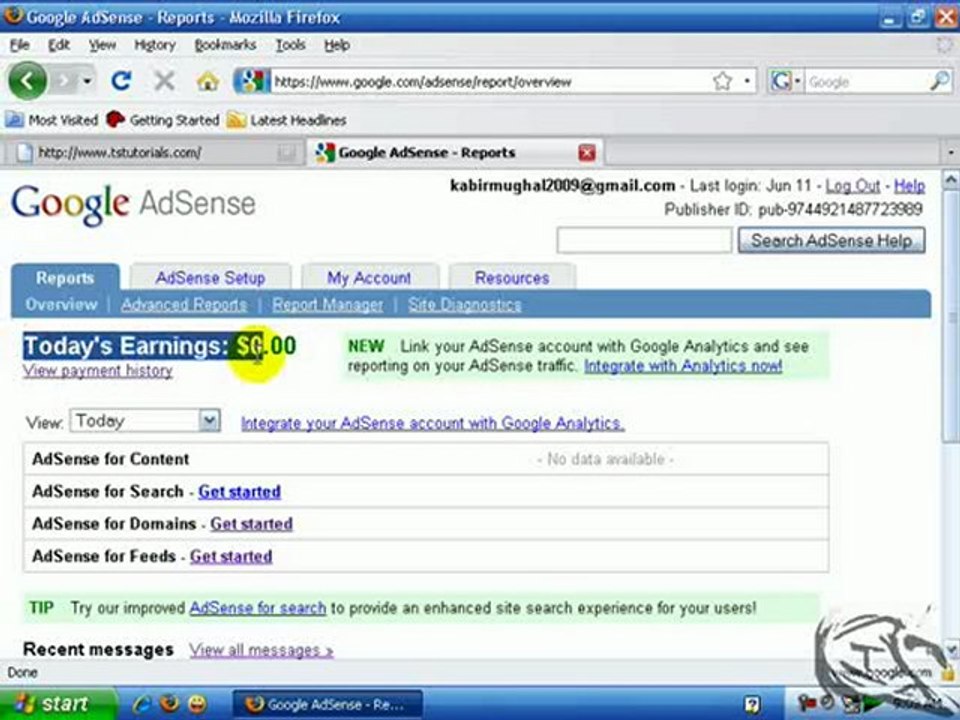Open Advanced Reports sub-tab
Image resolution: width=960 pixels, height=720 pixels.
click(x=184, y=304)
